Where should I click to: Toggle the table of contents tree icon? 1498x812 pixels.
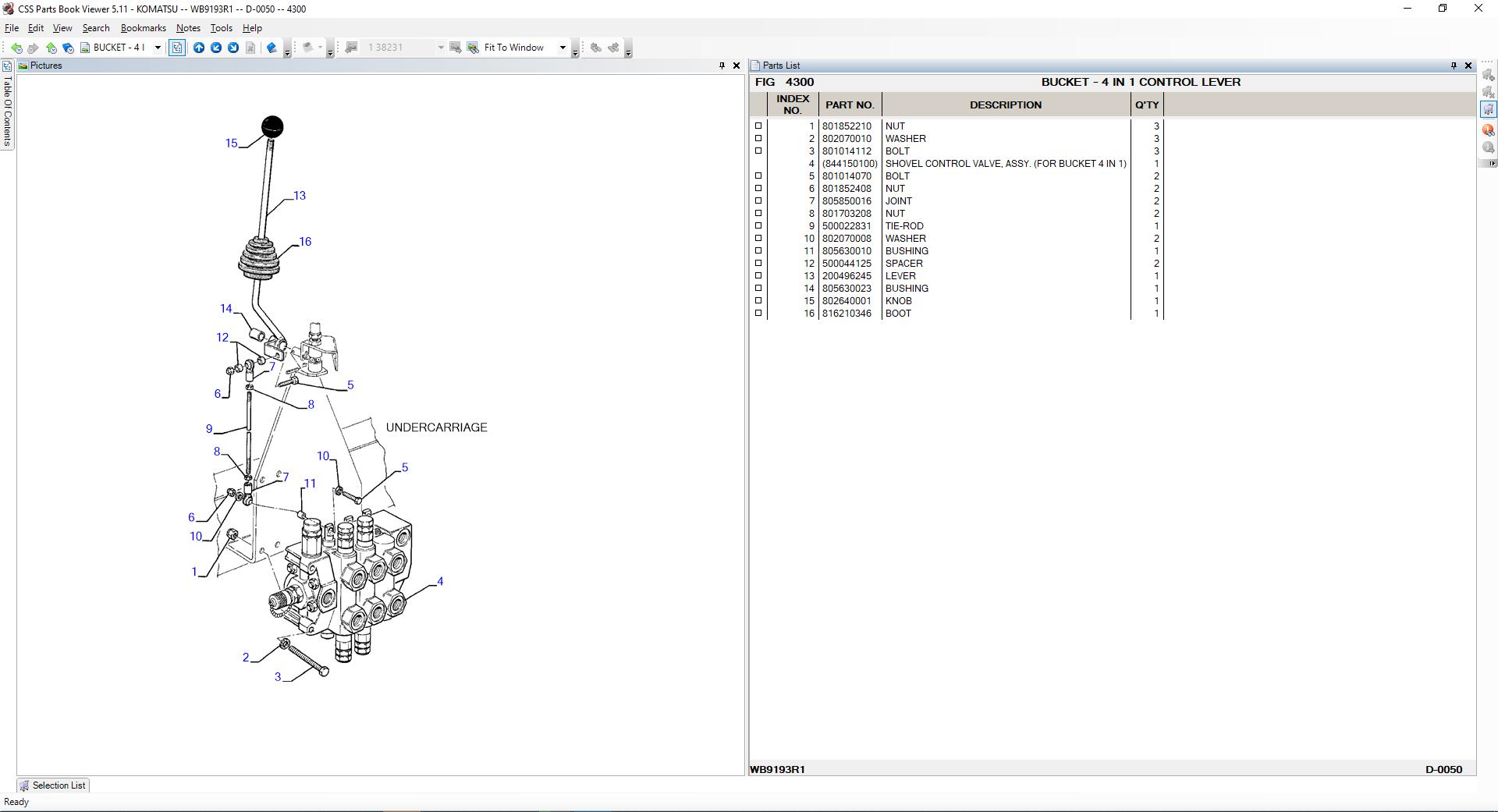[177, 48]
